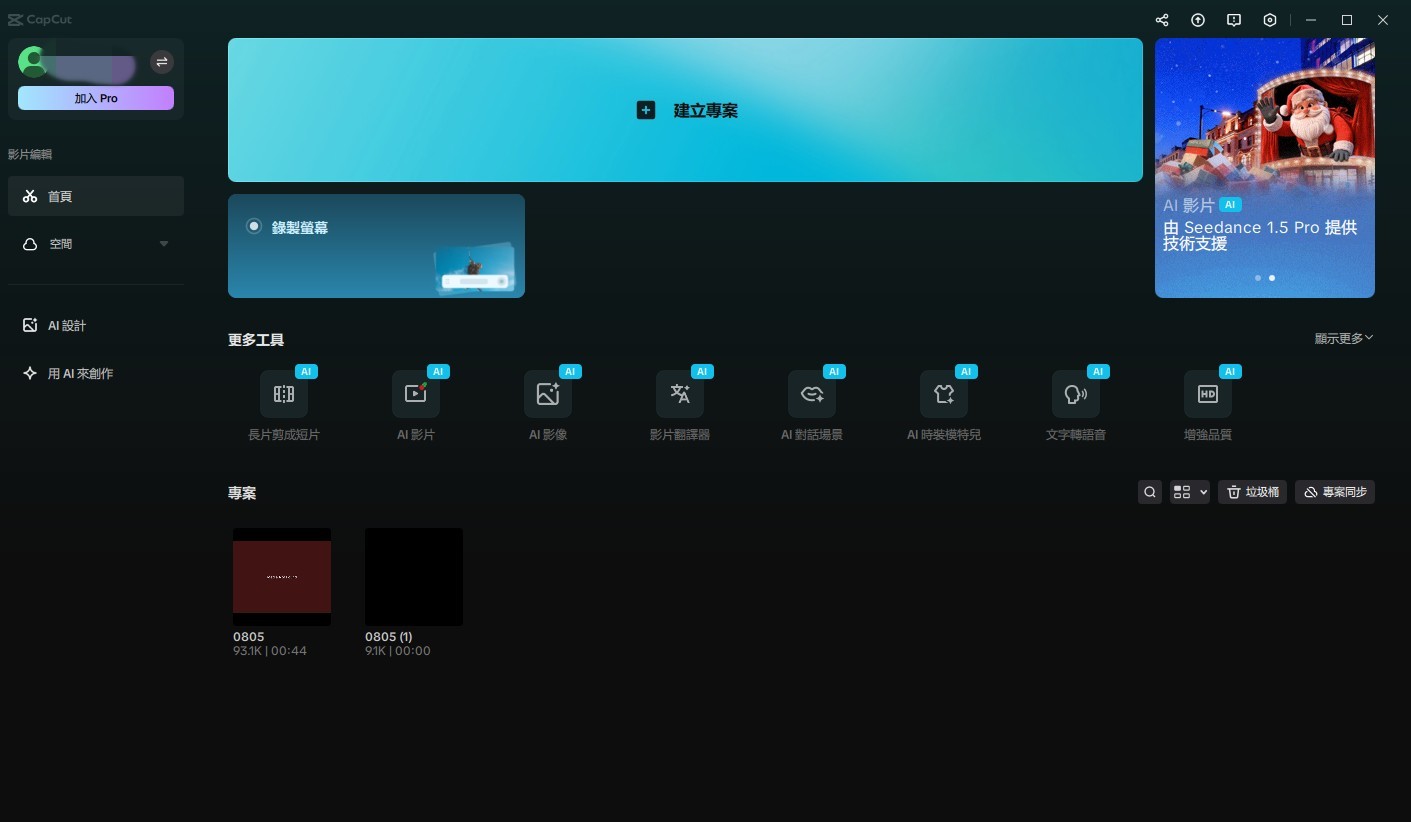Click the switch account arrows icon
Screen dimensions: 1411x822
[162, 62]
